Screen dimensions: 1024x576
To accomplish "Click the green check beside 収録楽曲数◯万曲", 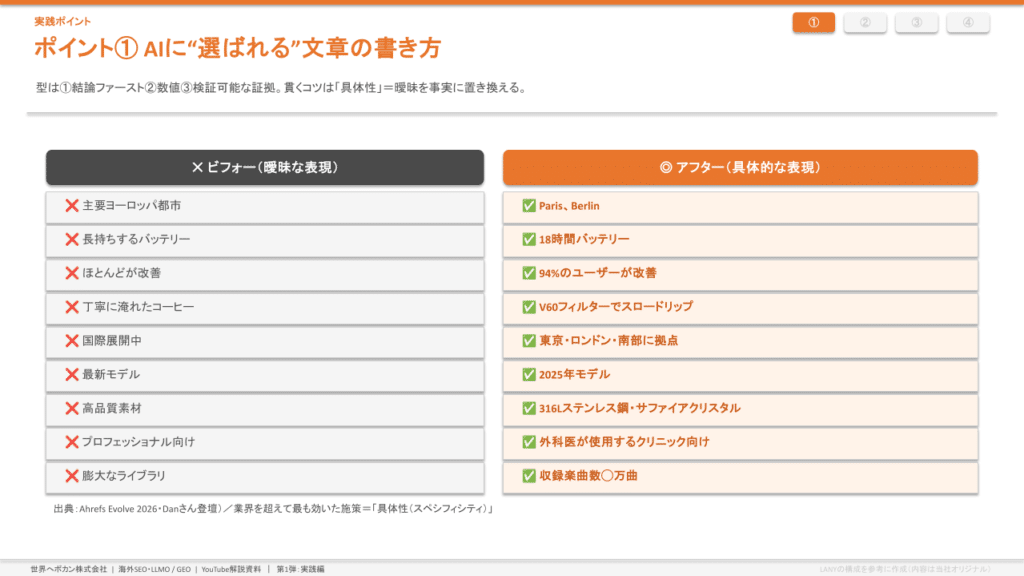I will [x=529, y=476].
